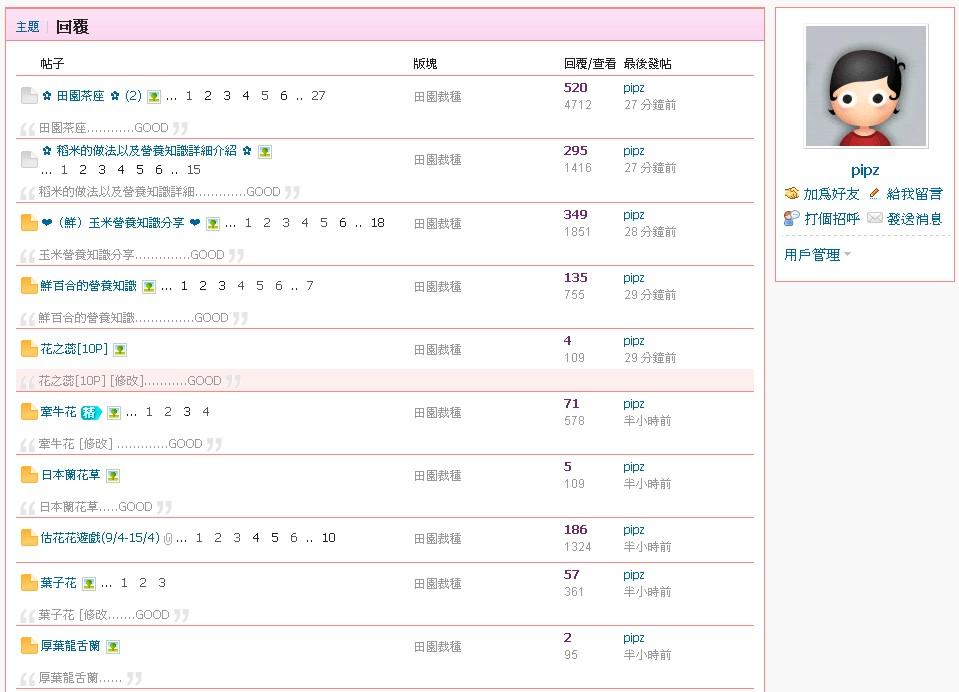This screenshot has height=692, width=959.
Task: Click the folder icon beside 厚葉龍舌蘭
Action: [29, 646]
